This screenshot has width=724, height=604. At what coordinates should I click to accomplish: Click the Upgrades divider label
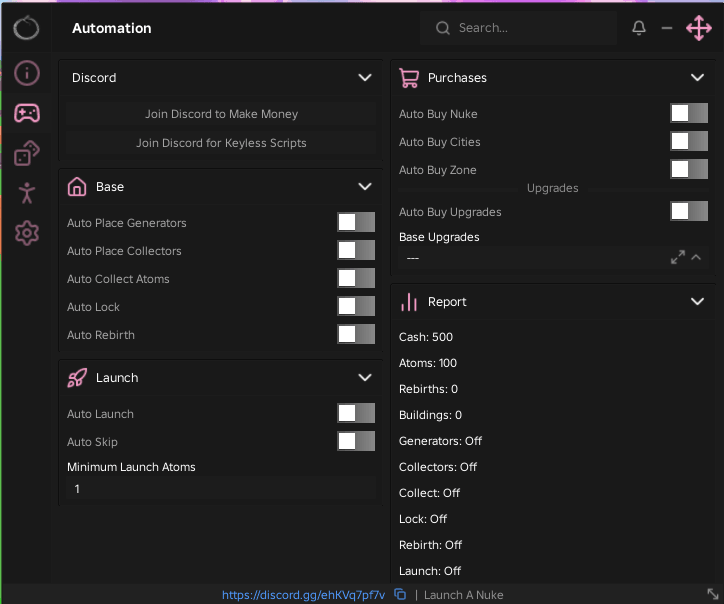pos(553,188)
